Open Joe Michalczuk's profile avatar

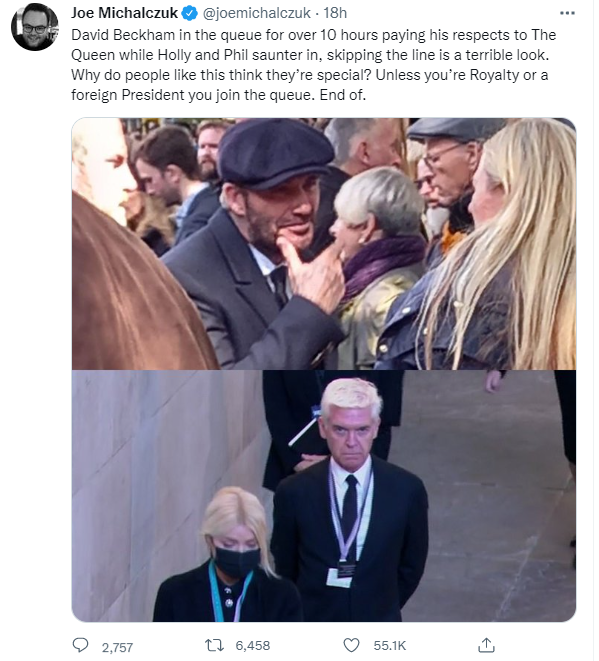(35, 27)
